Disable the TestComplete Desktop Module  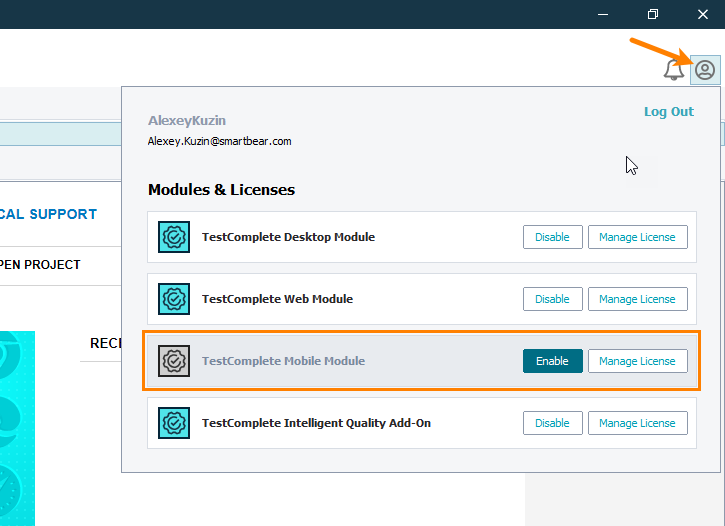click(553, 237)
